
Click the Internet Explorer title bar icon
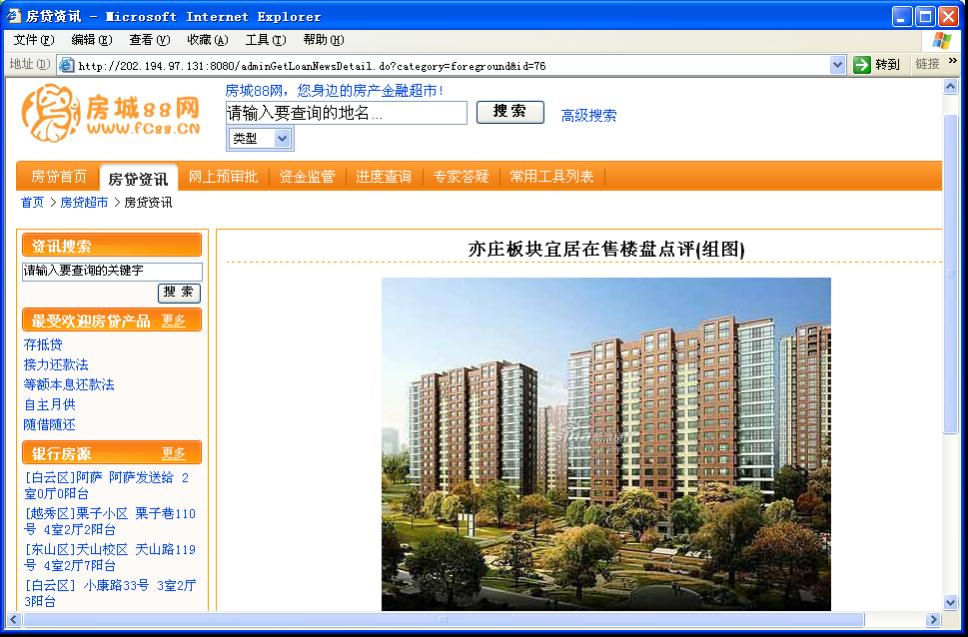(x=14, y=16)
